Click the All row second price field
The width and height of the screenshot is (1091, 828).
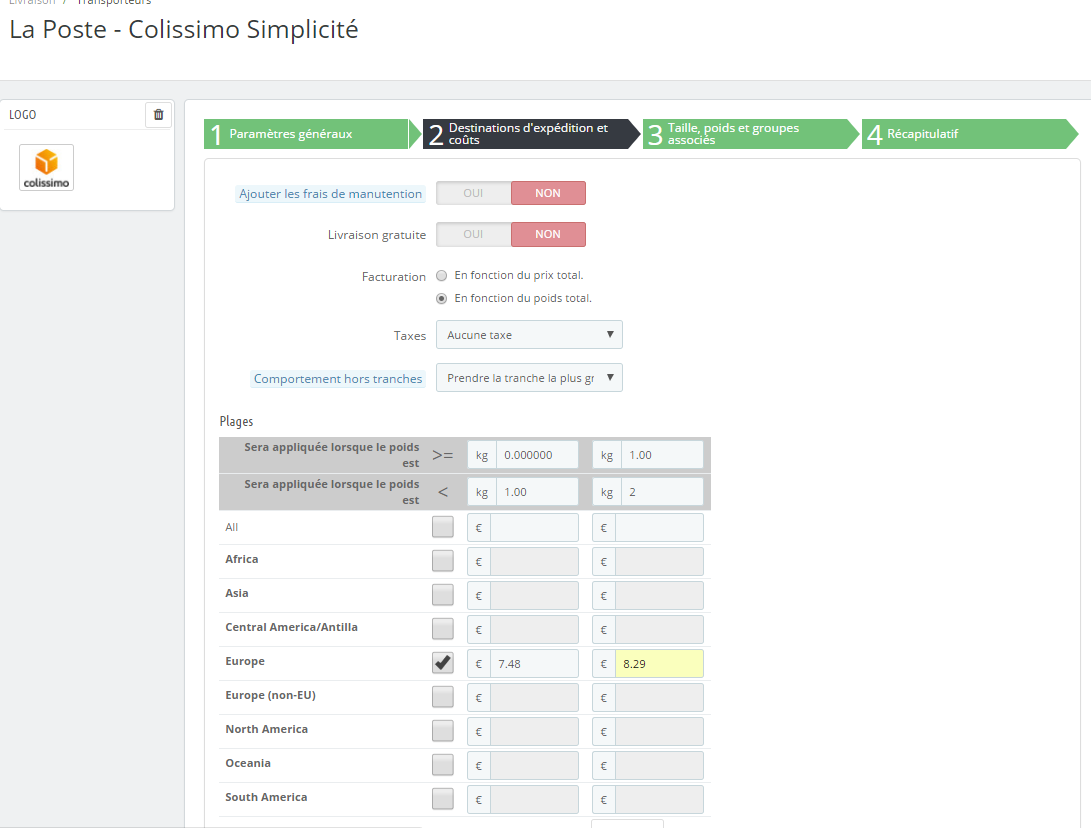point(659,528)
